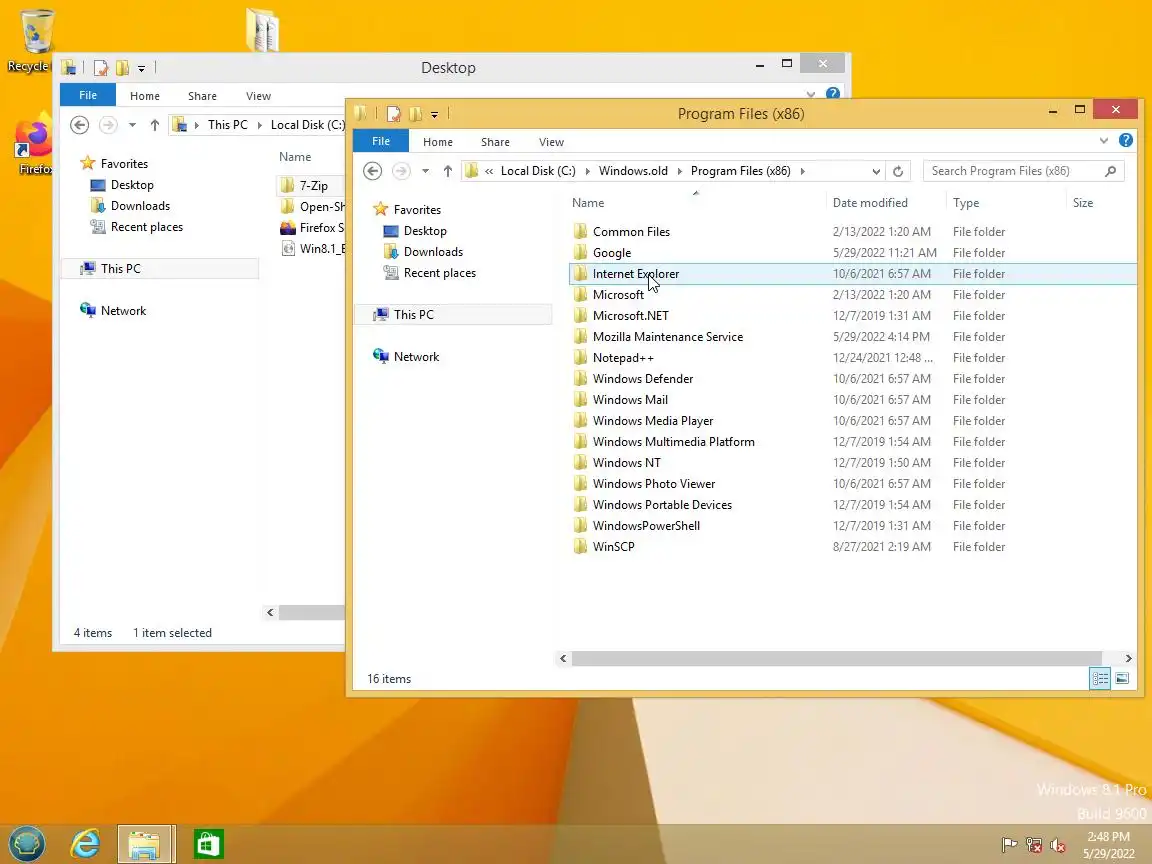This screenshot has height=864, width=1152.
Task: Open Home tab in Desktop window
Action: click(x=145, y=96)
